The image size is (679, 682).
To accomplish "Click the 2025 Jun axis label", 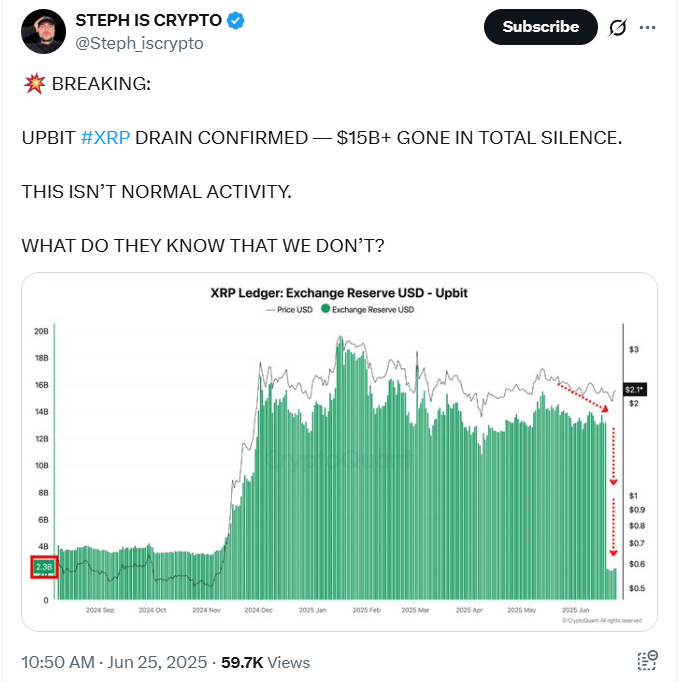I will pyautogui.click(x=575, y=610).
